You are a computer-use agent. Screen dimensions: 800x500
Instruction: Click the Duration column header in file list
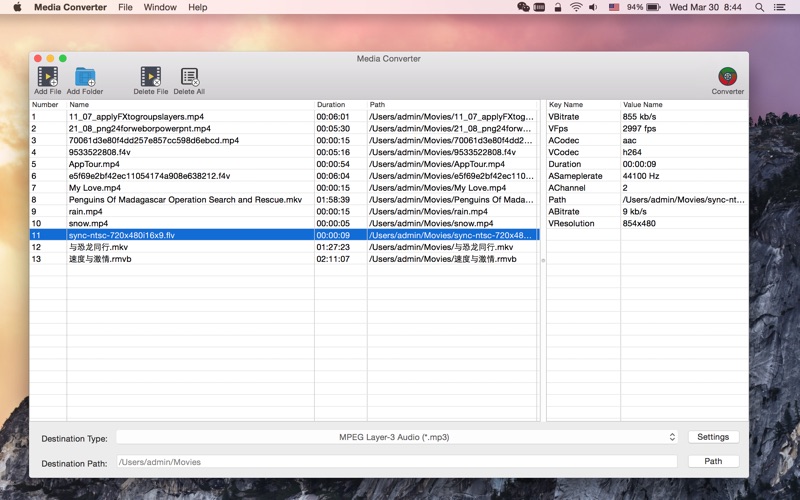[x=341, y=105]
